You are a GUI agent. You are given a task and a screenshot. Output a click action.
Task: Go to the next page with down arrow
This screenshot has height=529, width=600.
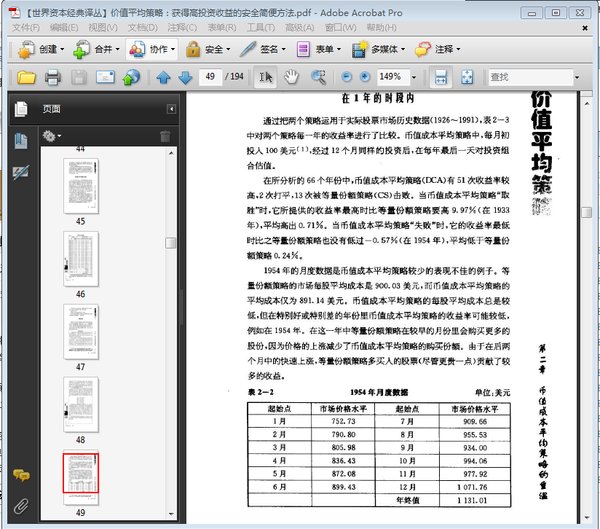click(x=185, y=77)
